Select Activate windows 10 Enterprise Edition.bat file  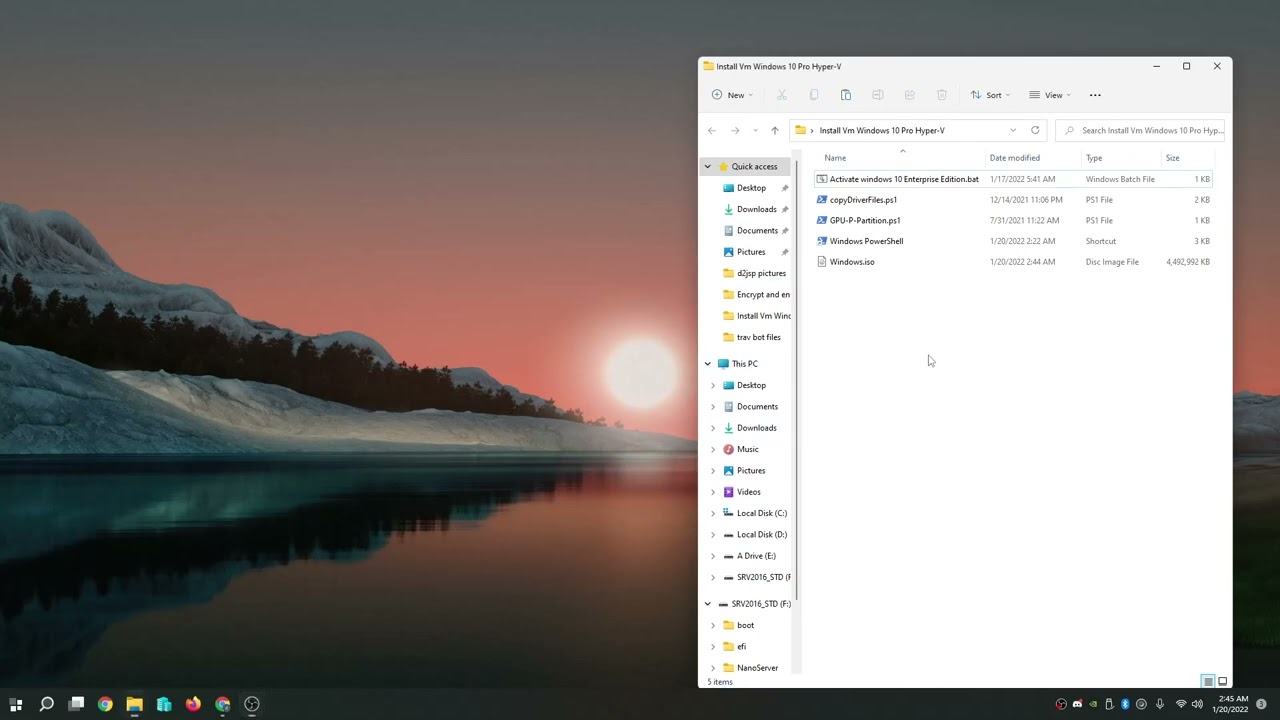tap(1013, 179)
